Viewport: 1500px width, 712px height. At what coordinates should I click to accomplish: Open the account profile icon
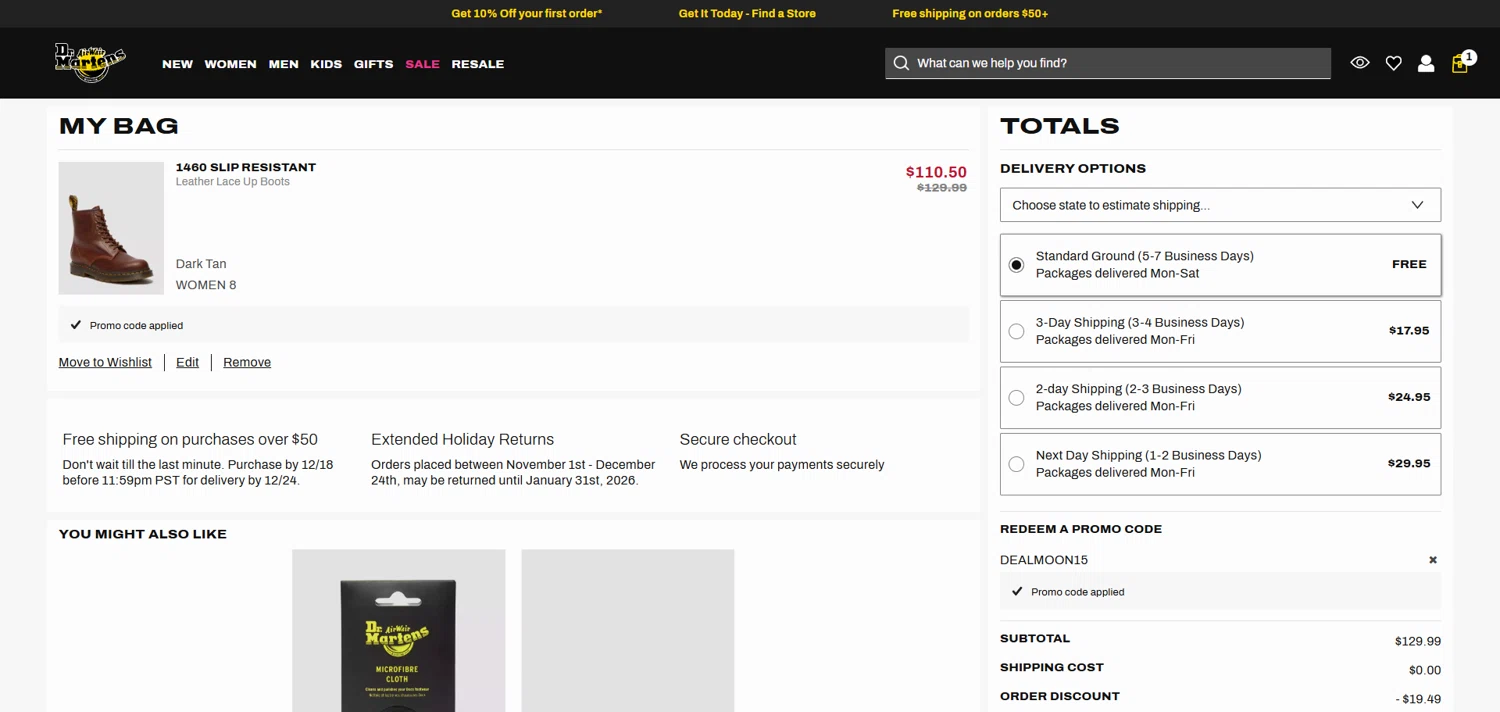pyautogui.click(x=1426, y=63)
